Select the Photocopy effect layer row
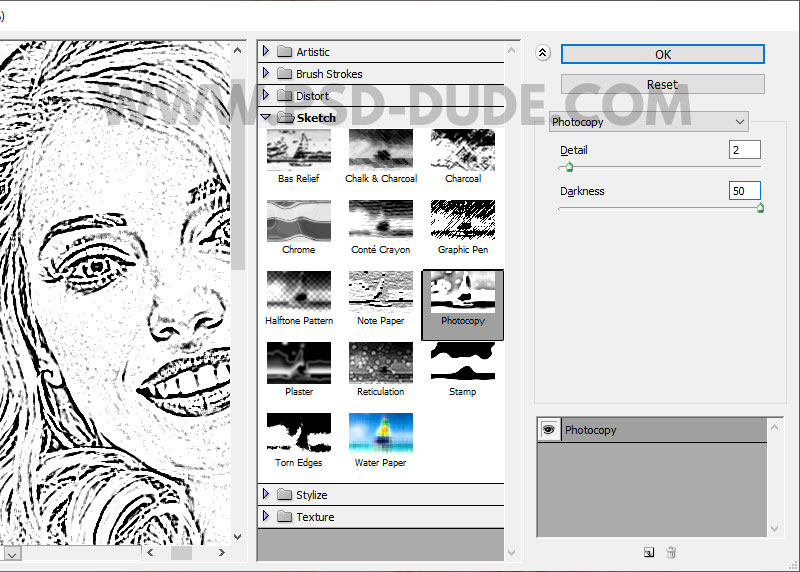Image resolution: width=800 pixels, height=572 pixels. [653, 430]
